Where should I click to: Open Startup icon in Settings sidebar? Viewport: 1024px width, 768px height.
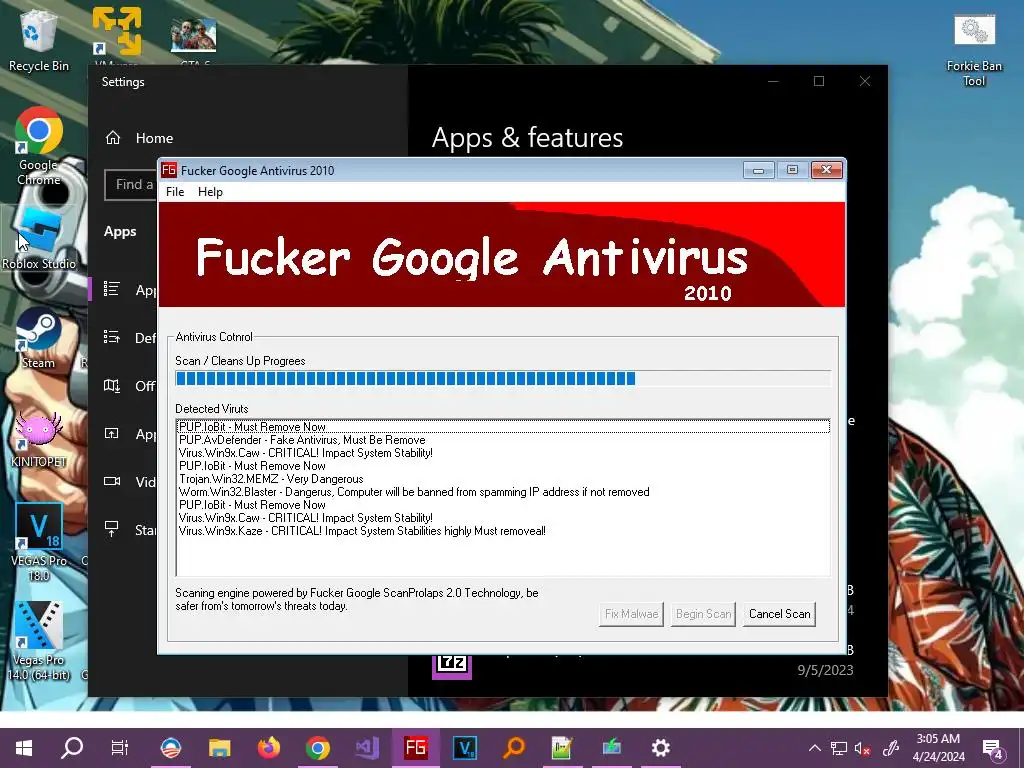(x=112, y=529)
